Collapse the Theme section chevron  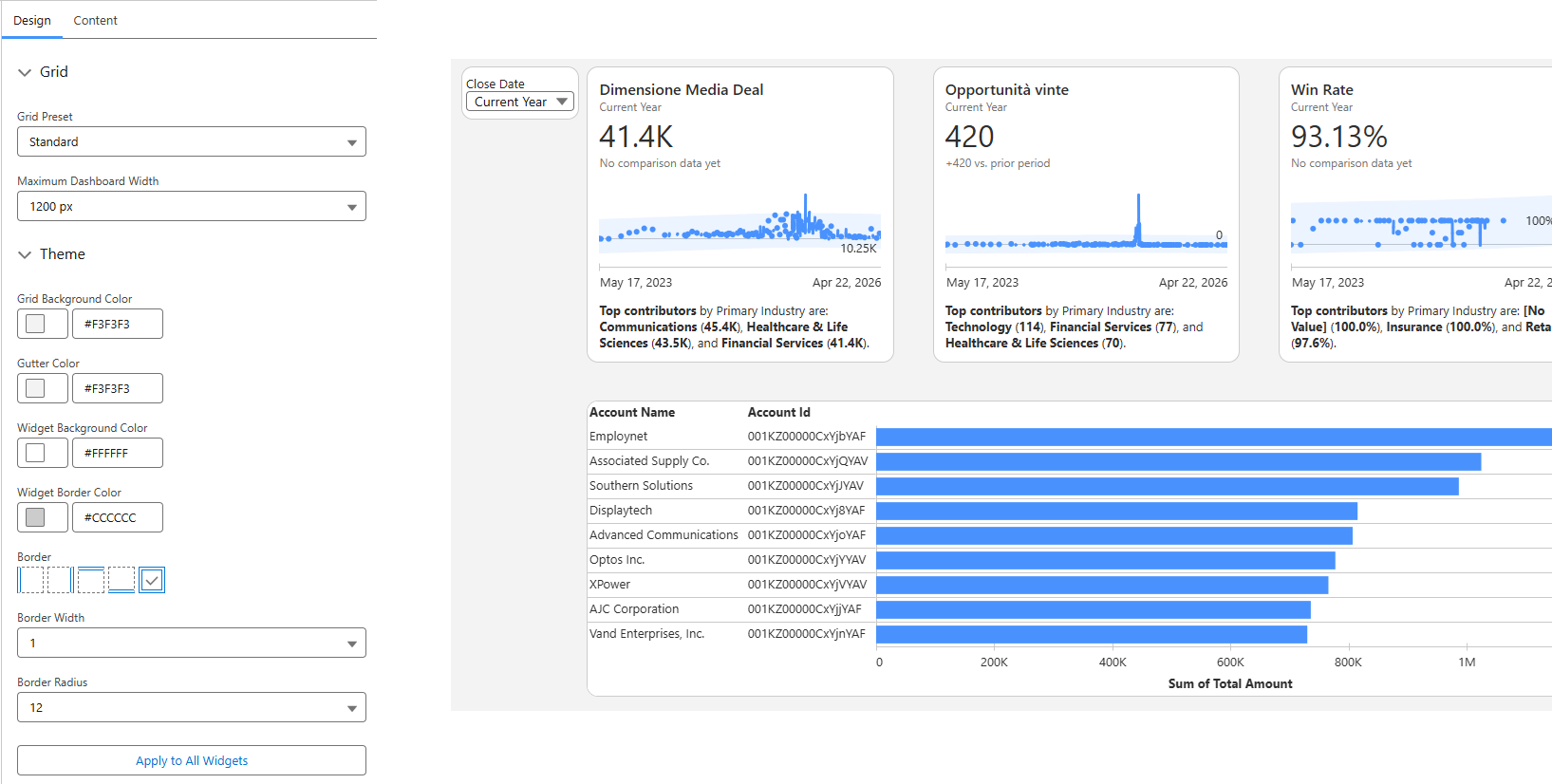[x=25, y=254]
